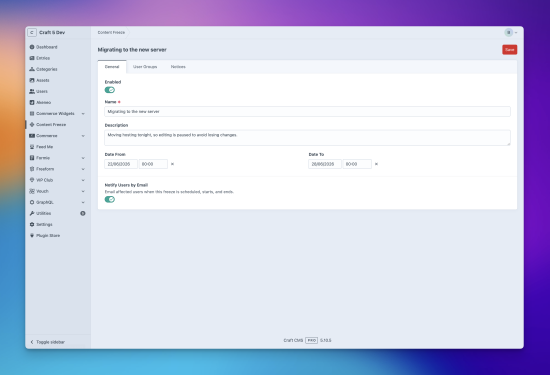Open Vouch in the sidebar
The width and height of the screenshot is (550, 375).
click(39, 191)
